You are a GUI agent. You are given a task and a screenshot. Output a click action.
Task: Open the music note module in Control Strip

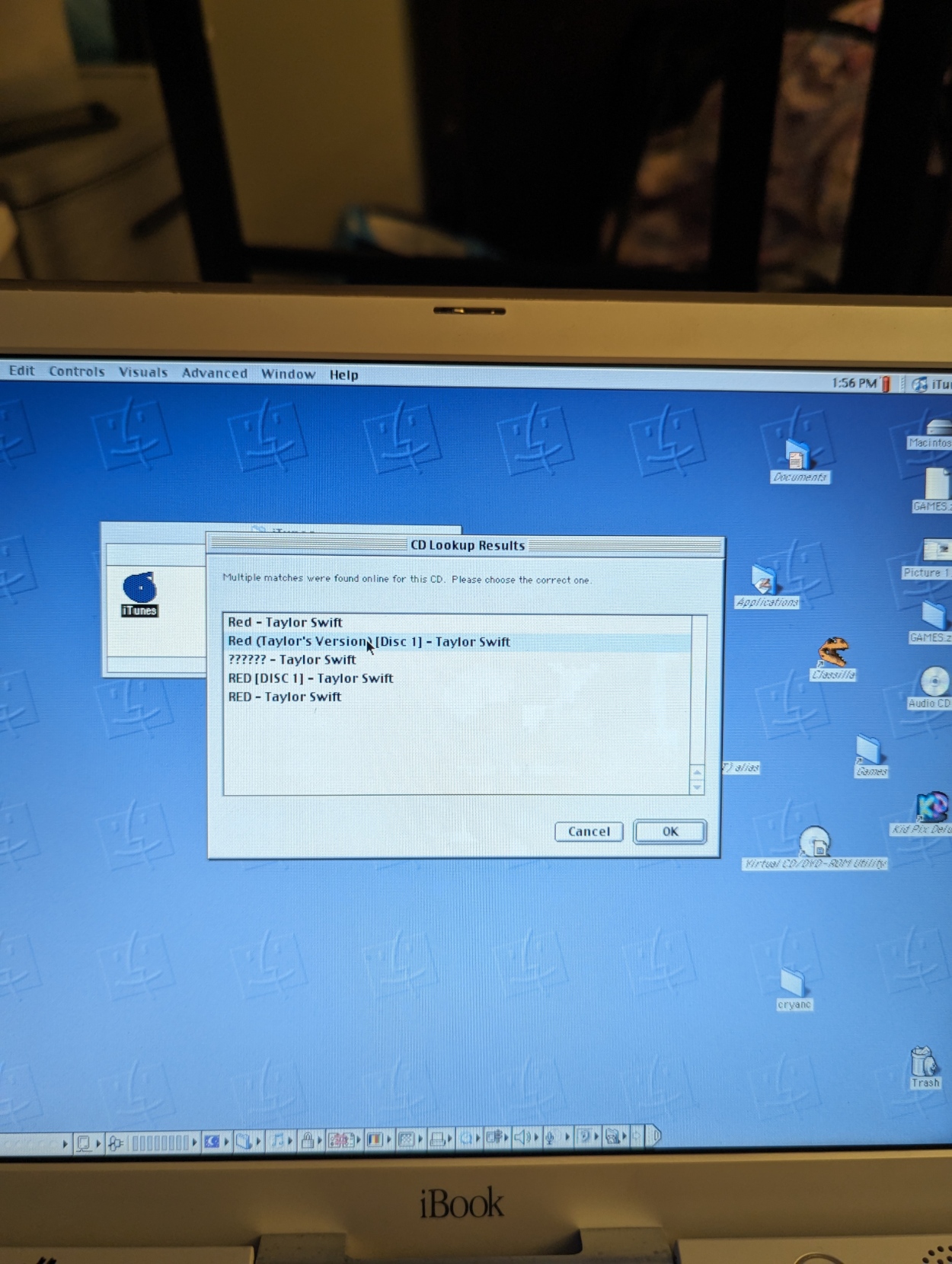[x=278, y=1140]
